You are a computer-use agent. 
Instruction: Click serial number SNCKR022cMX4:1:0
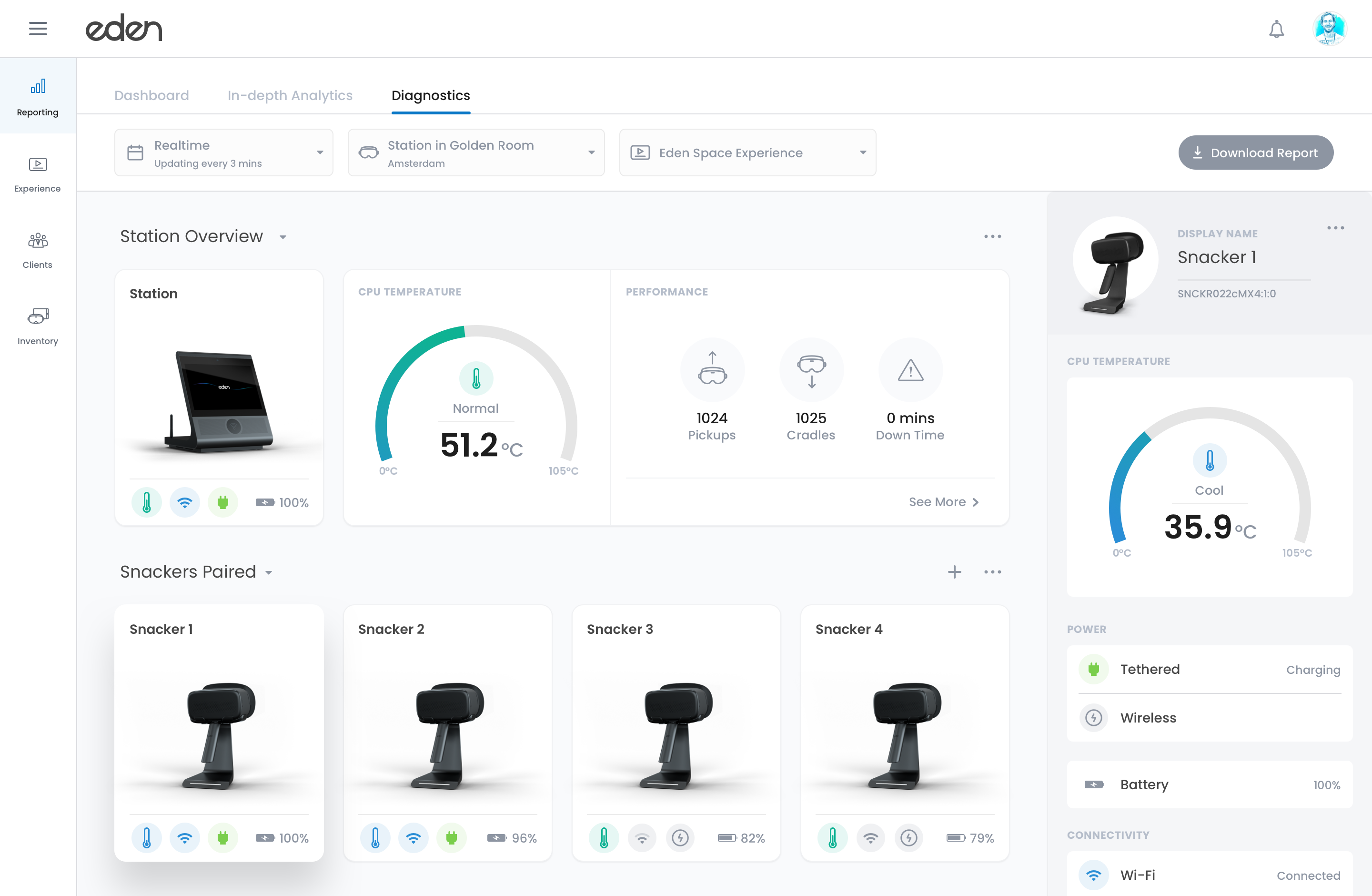(1226, 294)
